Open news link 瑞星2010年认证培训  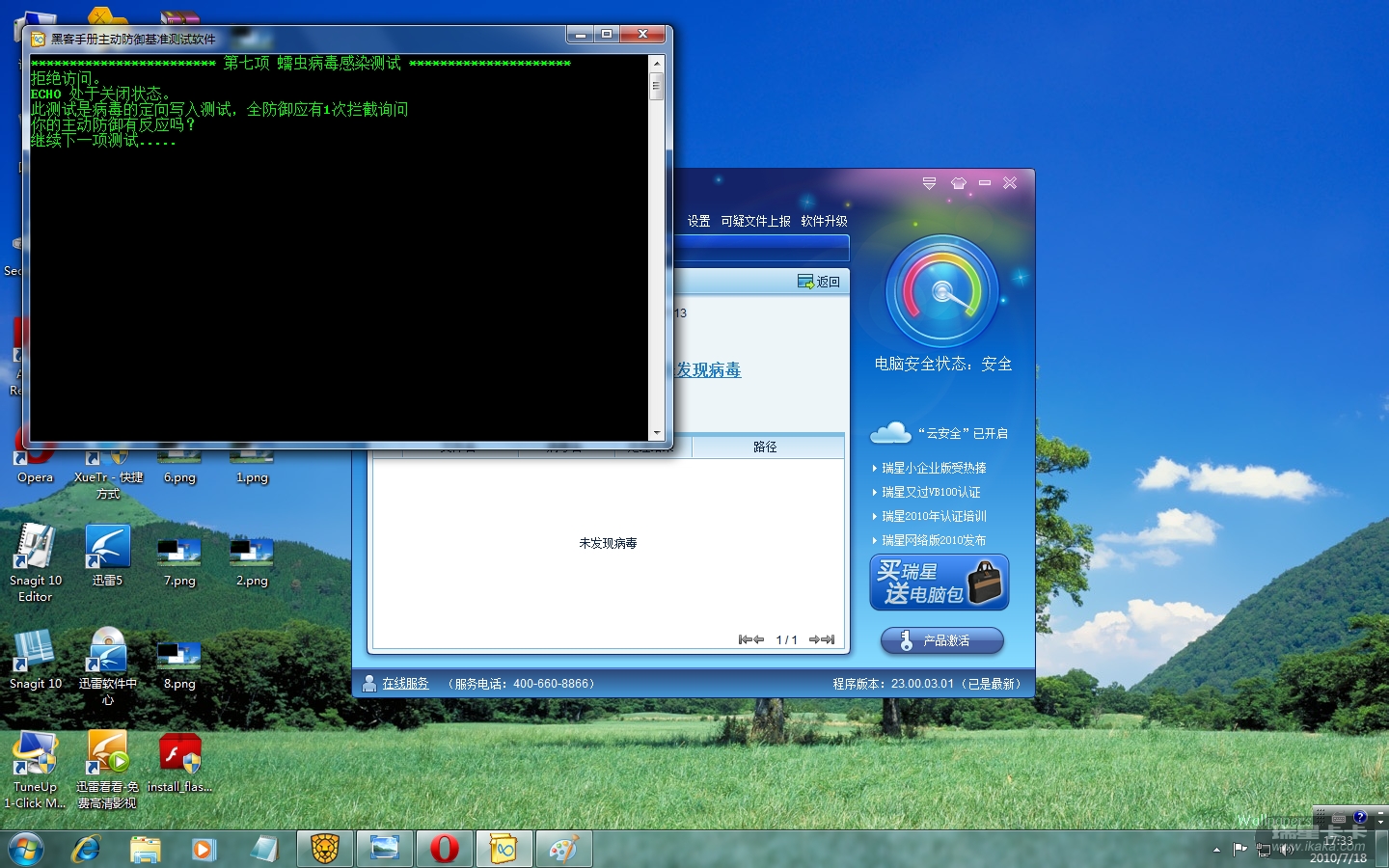[x=934, y=516]
